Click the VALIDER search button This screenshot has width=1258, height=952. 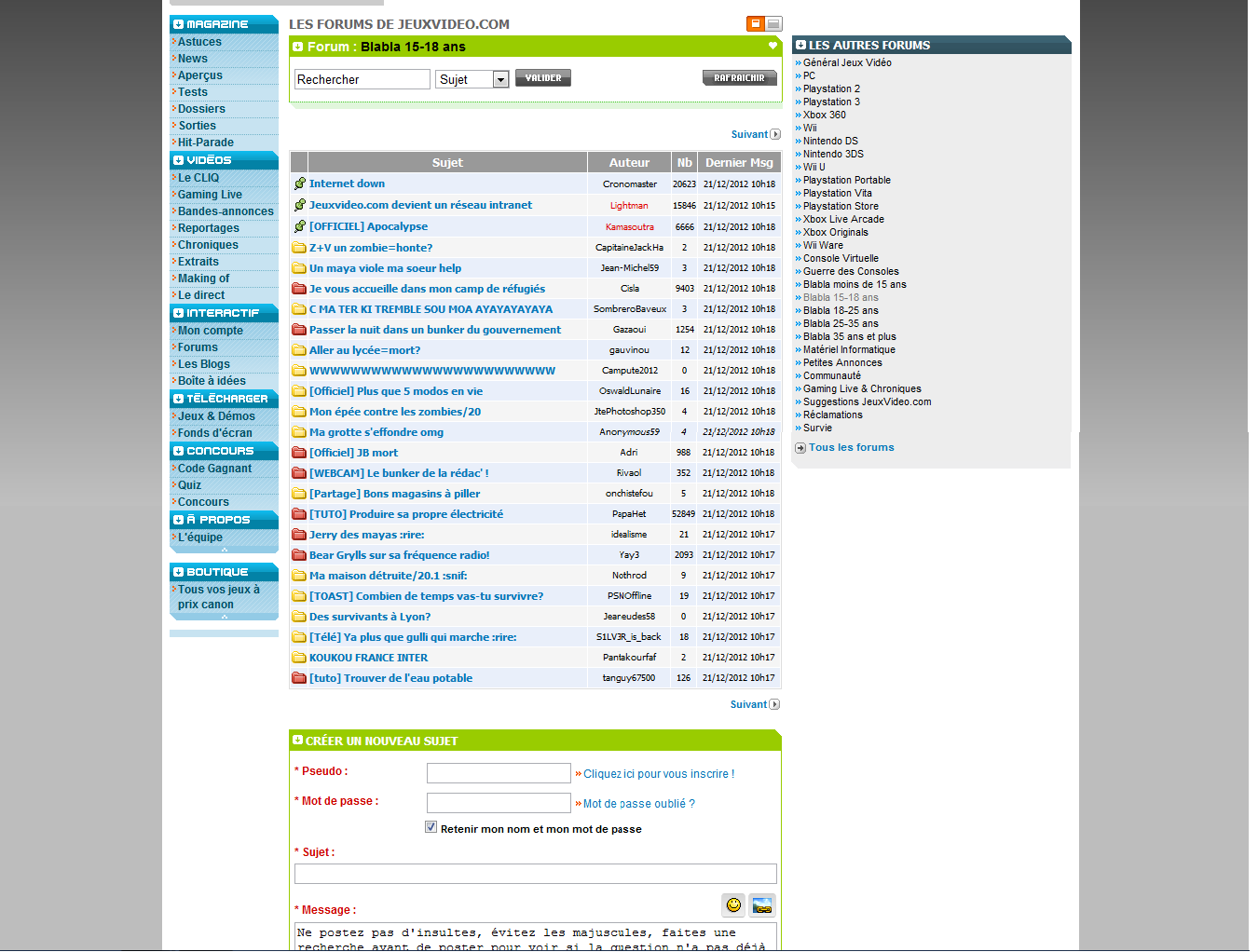(x=543, y=78)
